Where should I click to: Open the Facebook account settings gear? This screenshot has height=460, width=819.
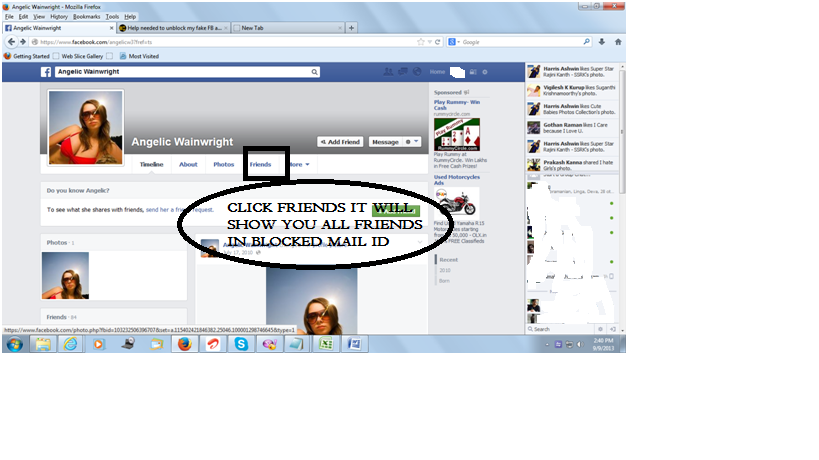[485, 72]
